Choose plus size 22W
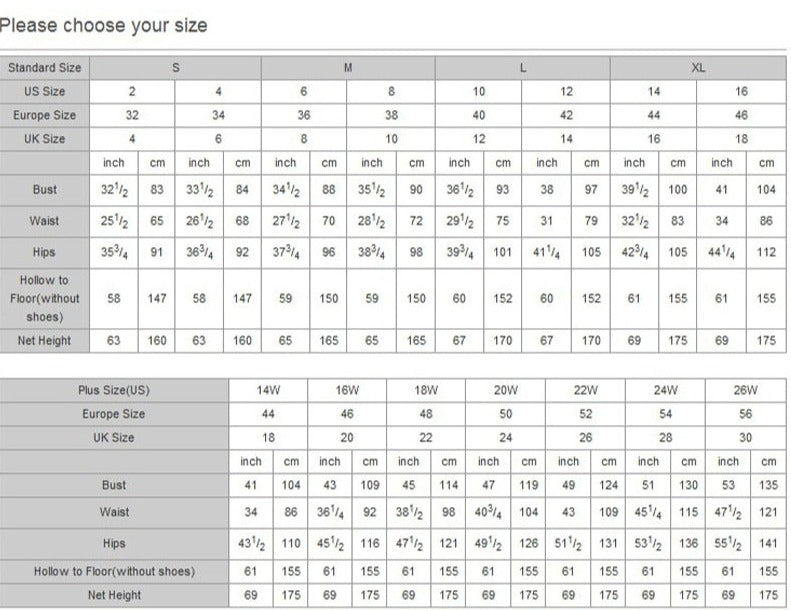 585,390
